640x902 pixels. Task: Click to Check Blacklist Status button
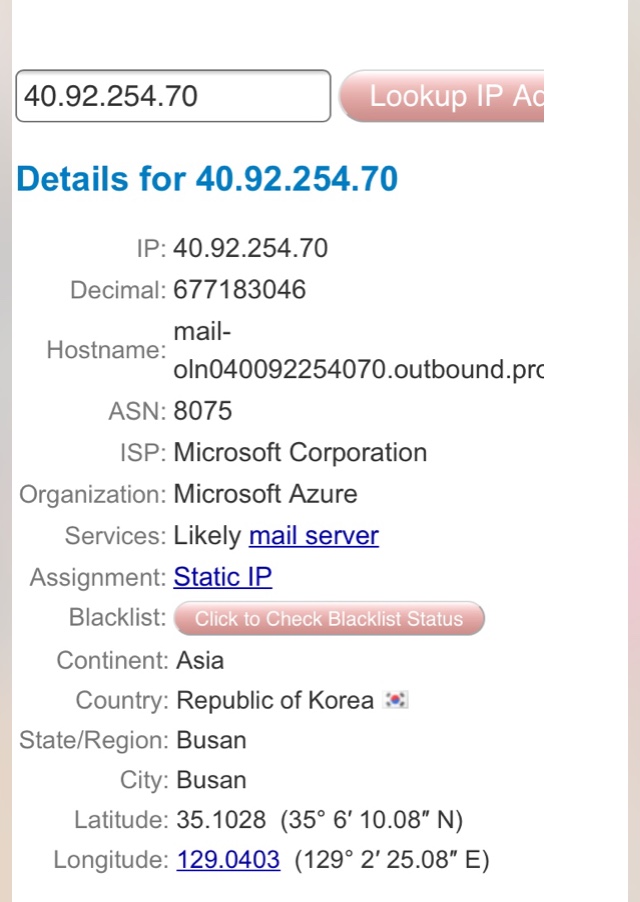coord(329,619)
